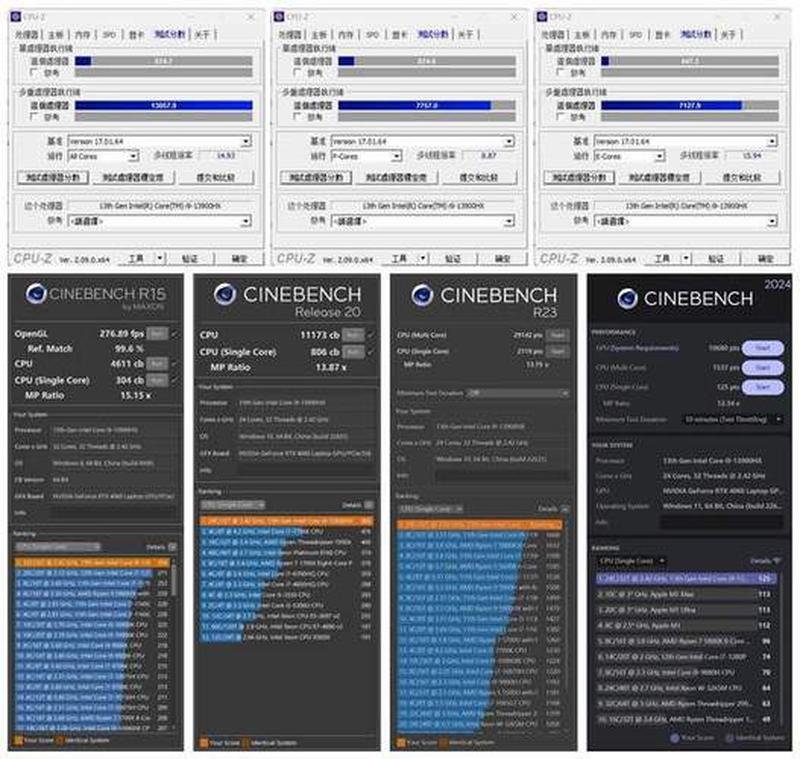The width and height of the screenshot is (800, 759).
Task: Open benchmark version 17.01.64 dropdown in All Cores window
Action: click(160, 141)
